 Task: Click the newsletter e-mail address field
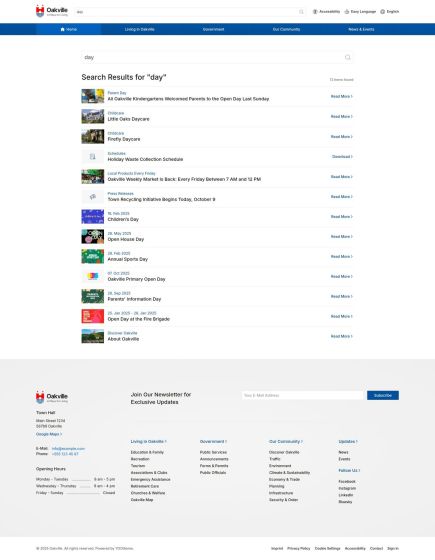tap(302, 395)
